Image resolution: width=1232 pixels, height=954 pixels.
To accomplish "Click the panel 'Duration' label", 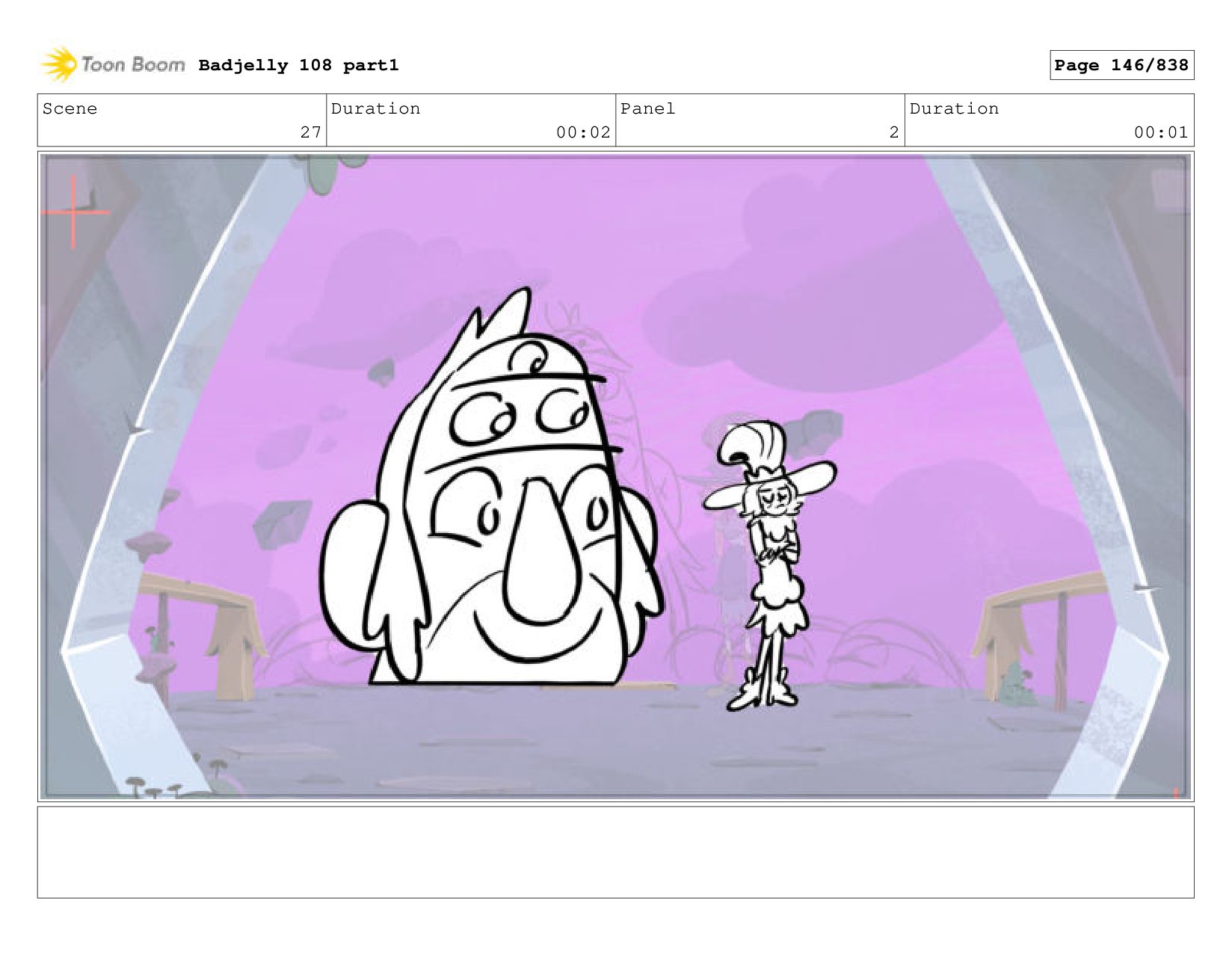I will [x=954, y=108].
